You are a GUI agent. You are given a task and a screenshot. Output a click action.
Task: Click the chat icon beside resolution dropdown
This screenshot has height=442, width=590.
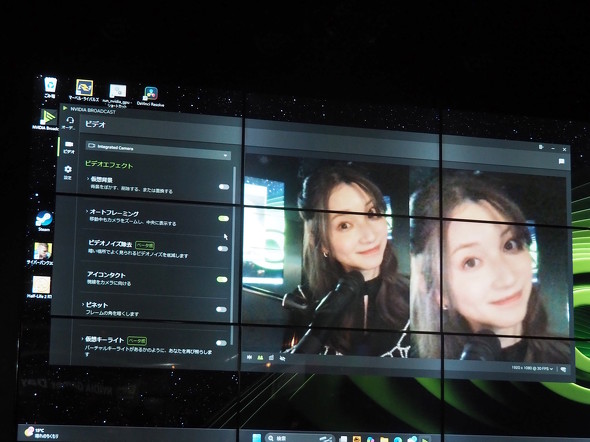coord(563,369)
